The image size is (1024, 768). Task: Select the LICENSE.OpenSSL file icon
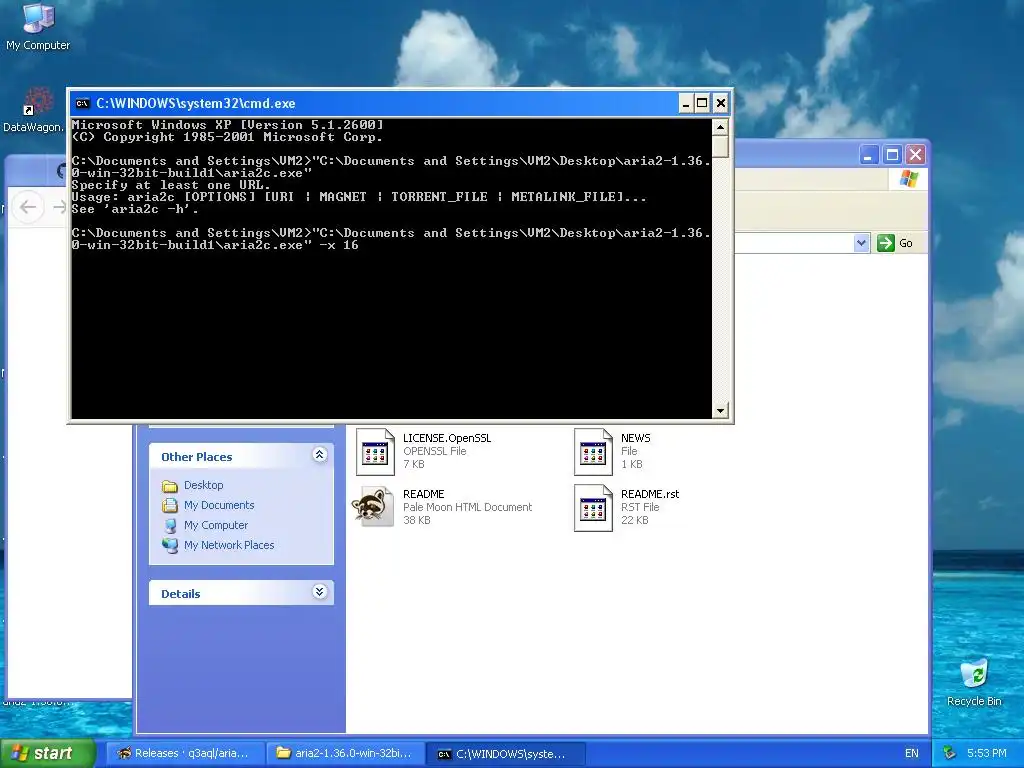point(375,451)
